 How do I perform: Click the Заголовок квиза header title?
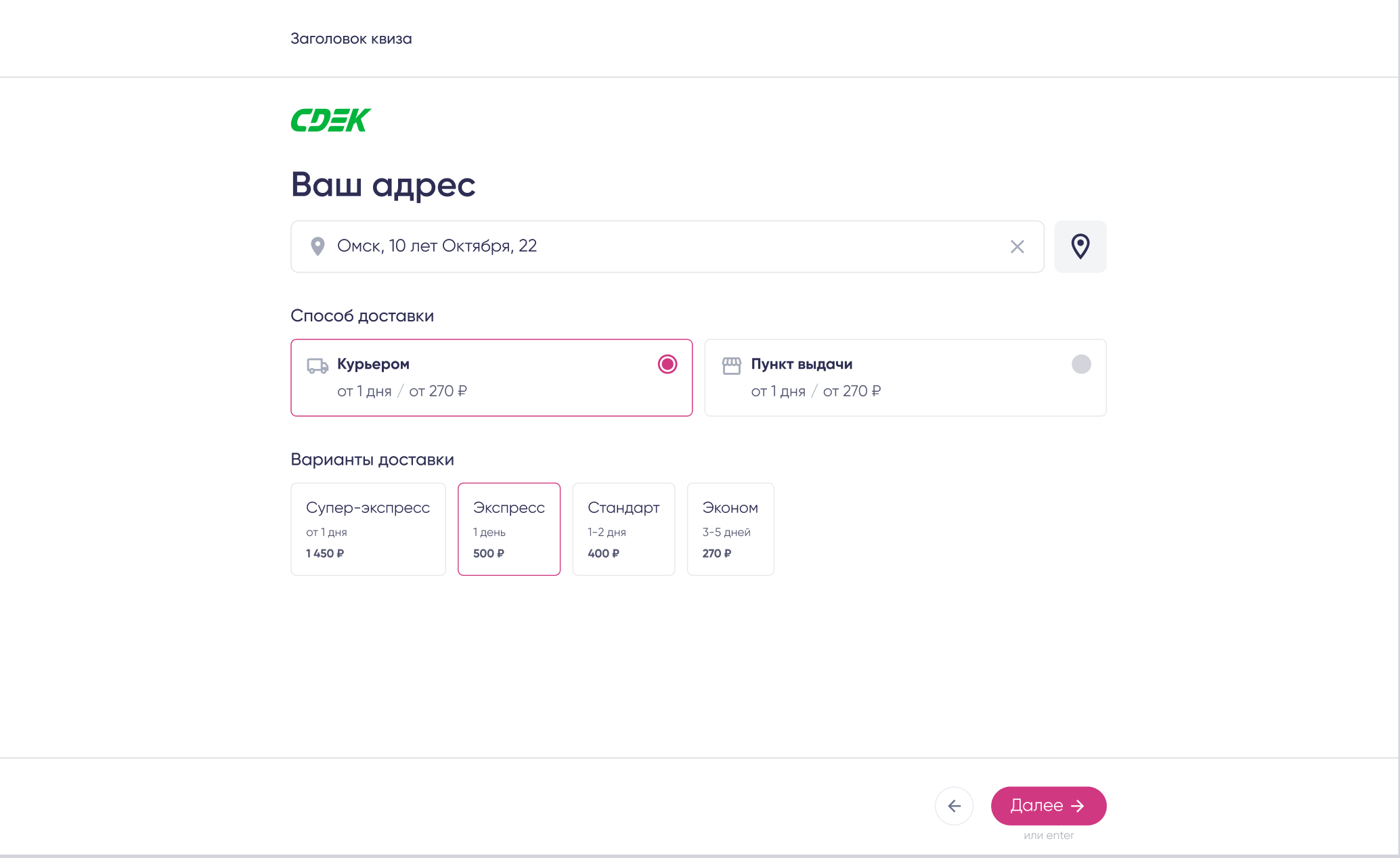coord(351,39)
